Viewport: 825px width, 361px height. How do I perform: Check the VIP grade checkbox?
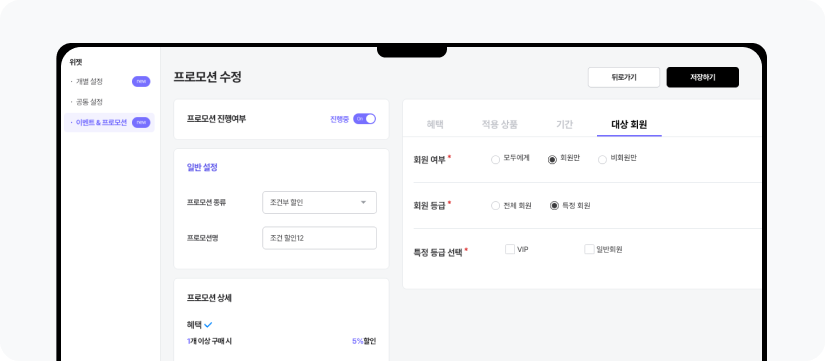tap(510, 249)
